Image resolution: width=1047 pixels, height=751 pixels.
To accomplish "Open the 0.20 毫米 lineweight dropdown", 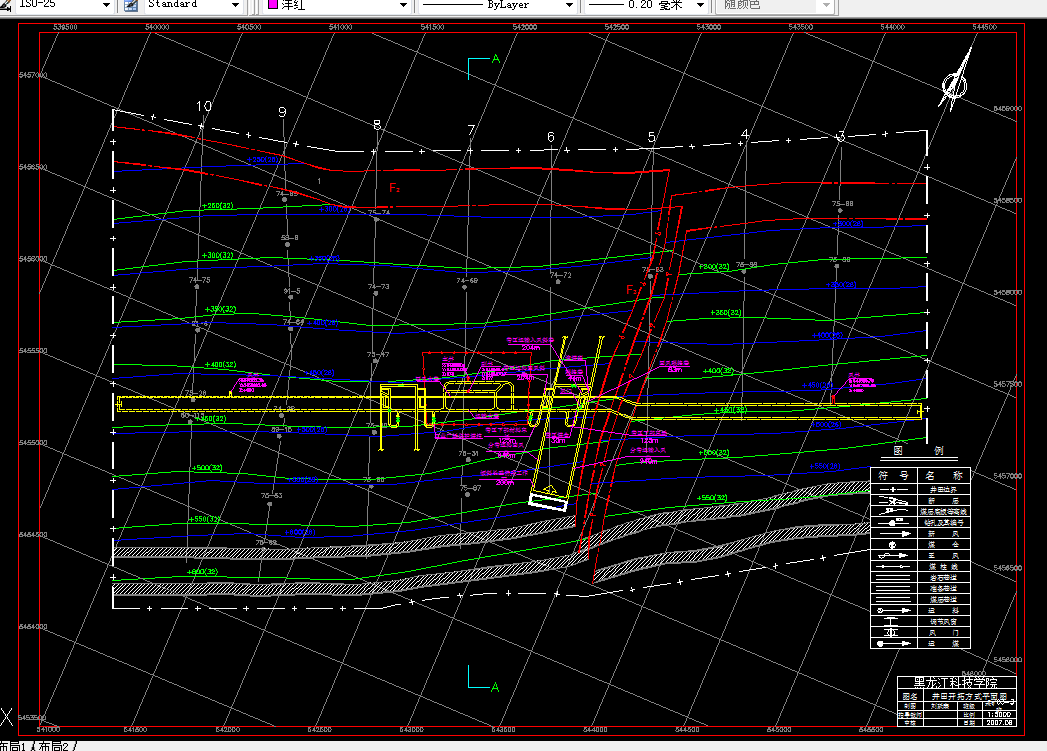I will pyautogui.click(x=700, y=5).
